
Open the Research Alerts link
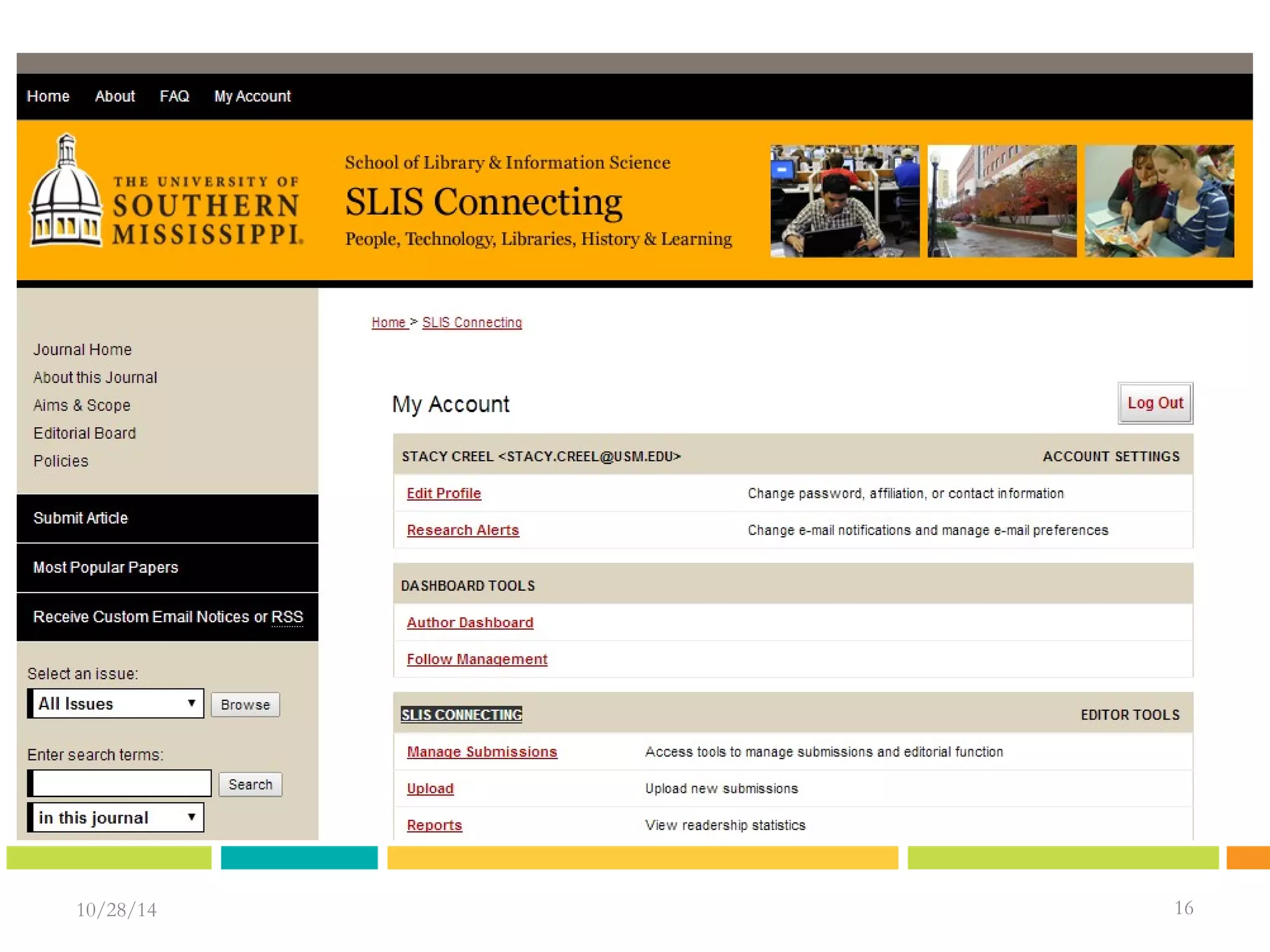coord(463,530)
